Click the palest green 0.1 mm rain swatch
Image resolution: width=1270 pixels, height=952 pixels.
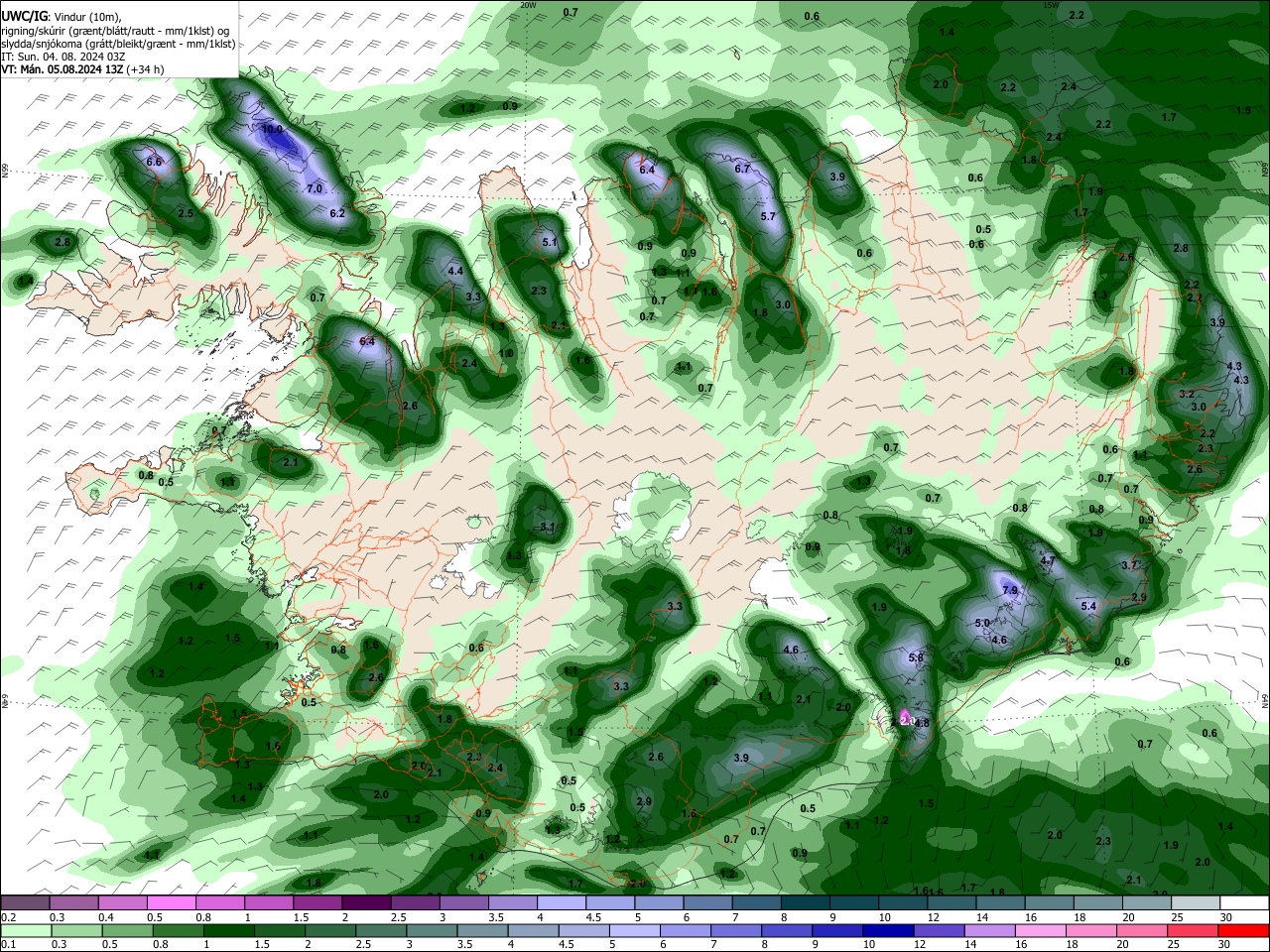click(x=26, y=930)
